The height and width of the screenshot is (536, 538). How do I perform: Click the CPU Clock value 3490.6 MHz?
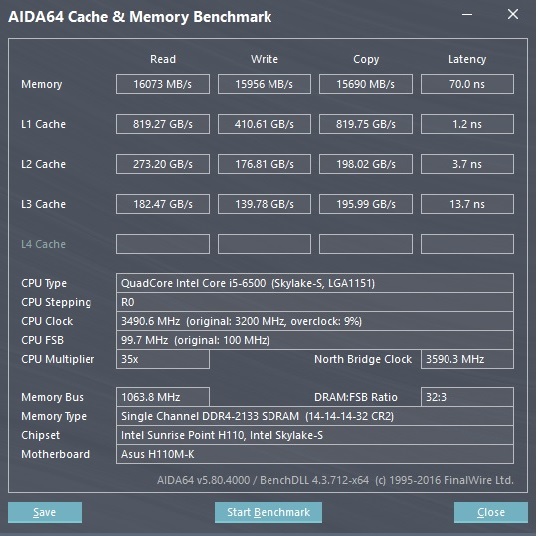(315, 321)
